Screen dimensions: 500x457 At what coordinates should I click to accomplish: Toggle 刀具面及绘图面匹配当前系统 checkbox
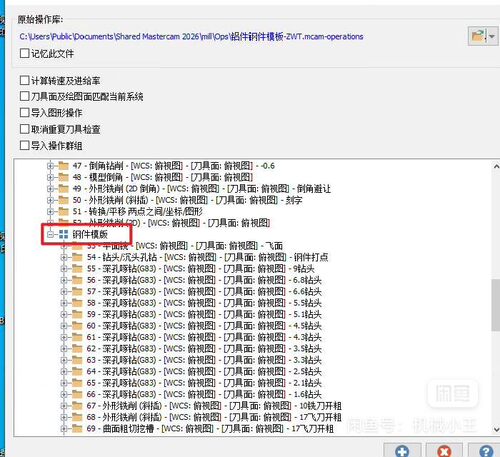(x=24, y=96)
